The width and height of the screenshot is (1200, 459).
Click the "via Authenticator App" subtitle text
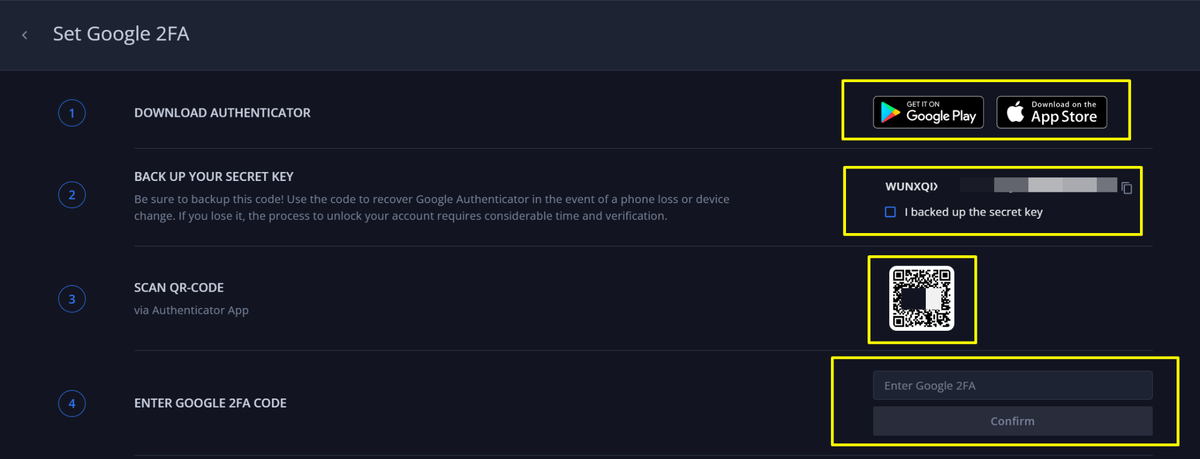tap(191, 310)
